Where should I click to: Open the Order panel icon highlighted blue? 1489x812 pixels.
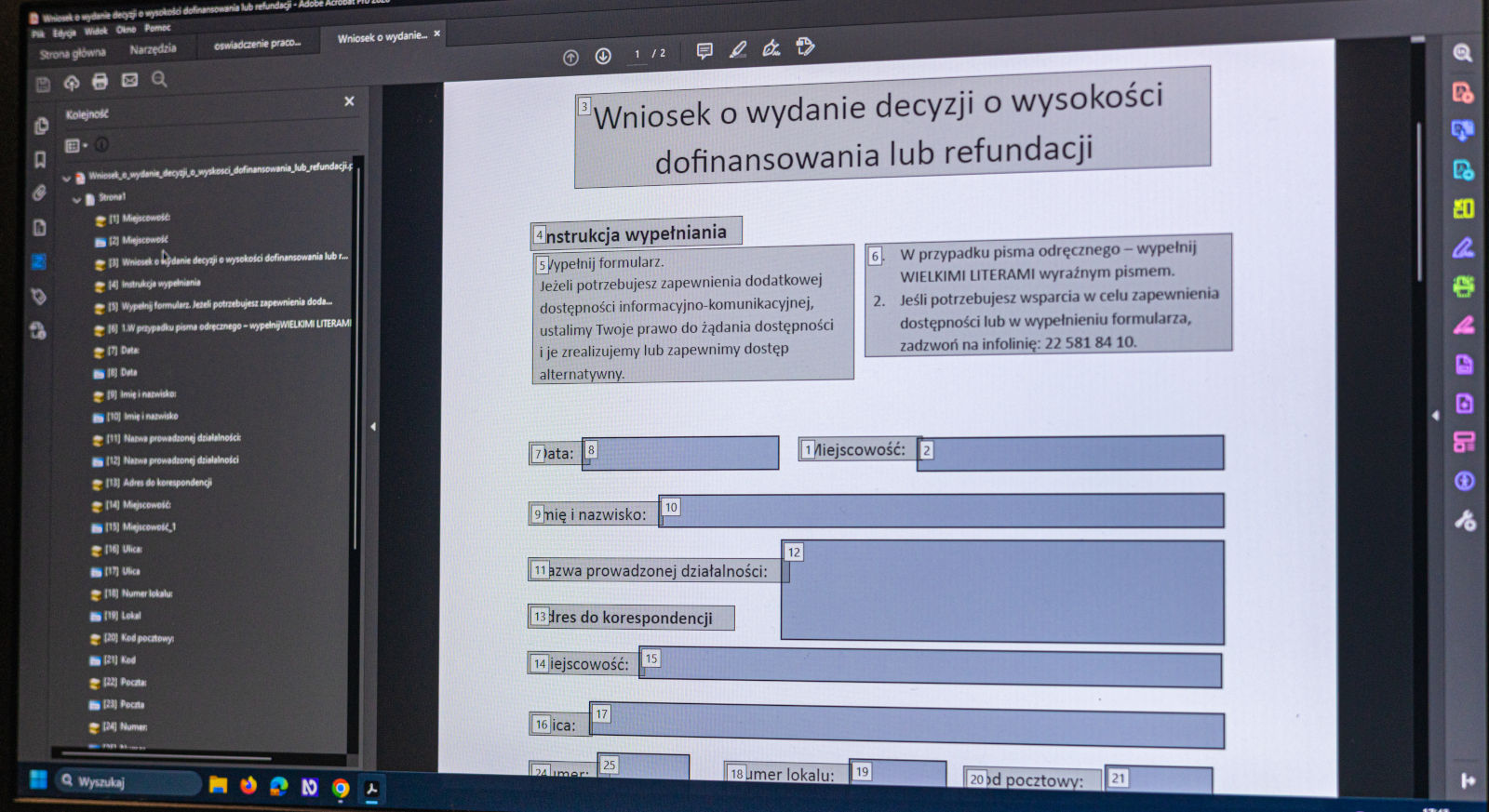coord(38,262)
